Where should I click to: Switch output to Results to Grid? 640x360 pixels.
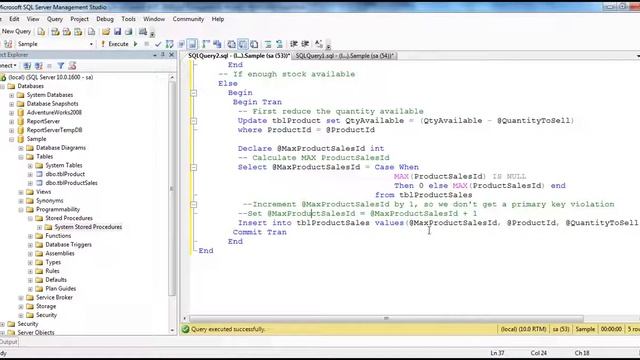[243, 44]
